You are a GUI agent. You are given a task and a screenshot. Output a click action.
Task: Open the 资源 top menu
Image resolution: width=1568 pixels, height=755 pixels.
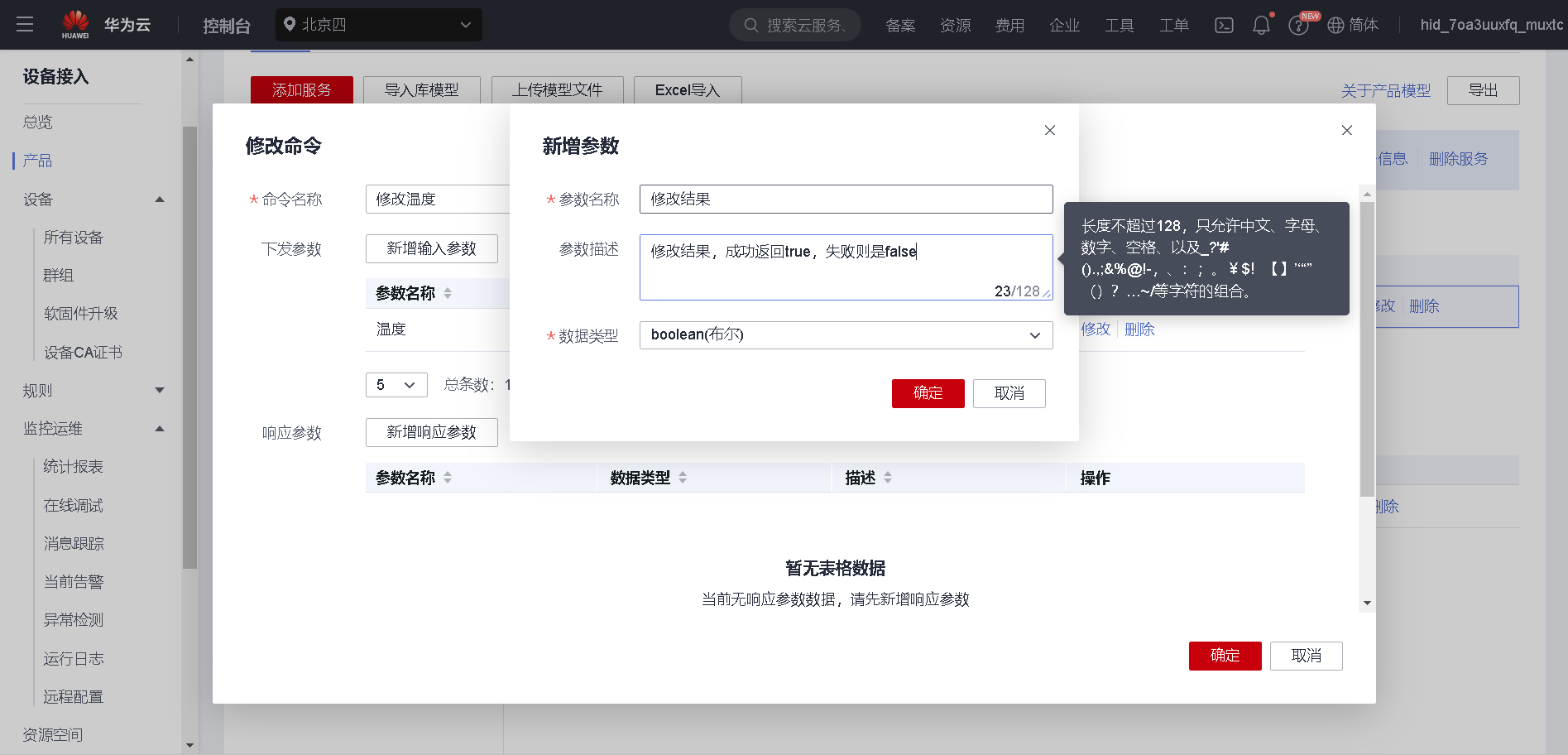(956, 26)
